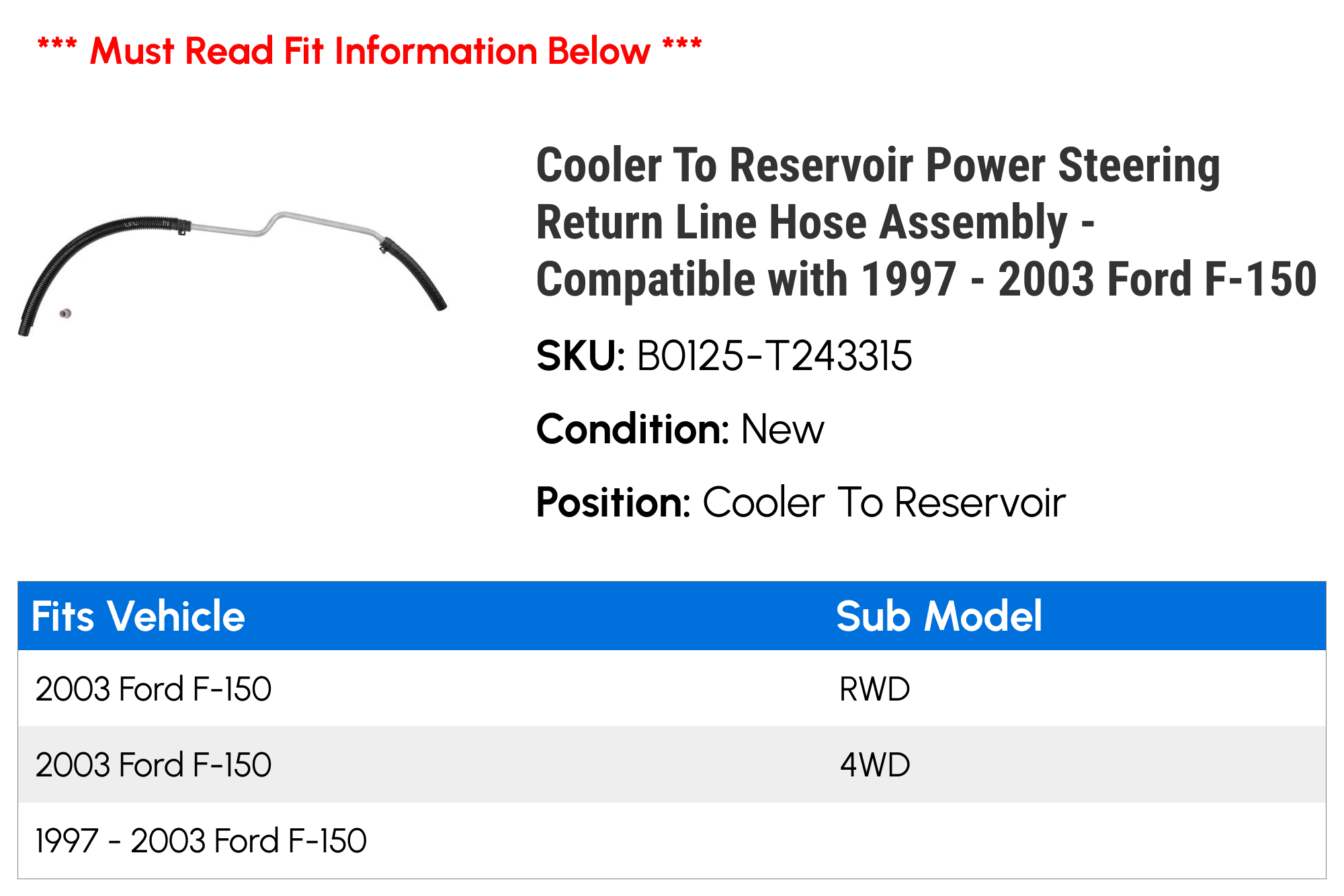The image size is (1344, 896).
Task: Click the bold Position label
Action: (x=613, y=502)
